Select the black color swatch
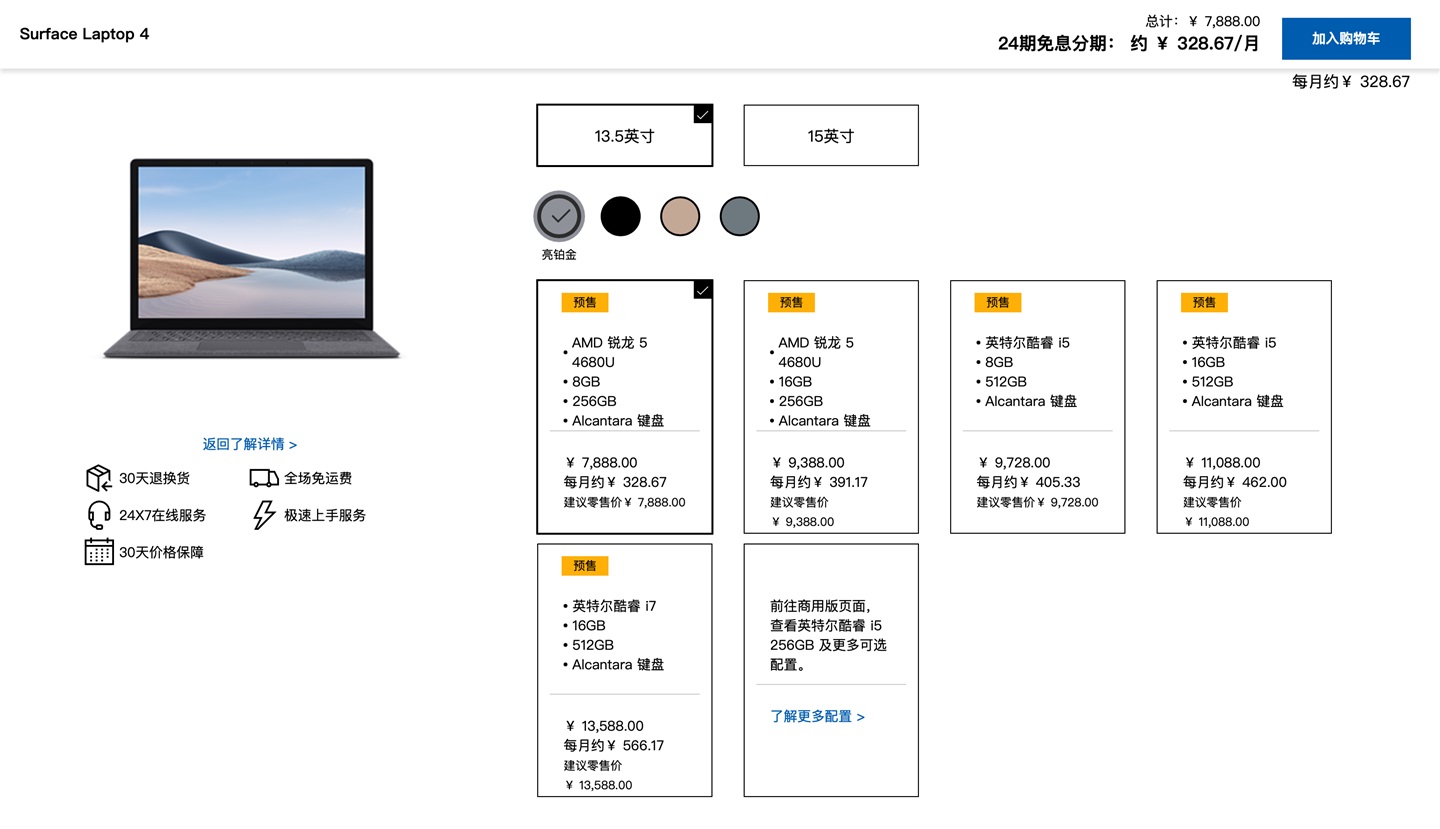This screenshot has width=1440, height=829. pyautogui.click(x=620, y=216)
